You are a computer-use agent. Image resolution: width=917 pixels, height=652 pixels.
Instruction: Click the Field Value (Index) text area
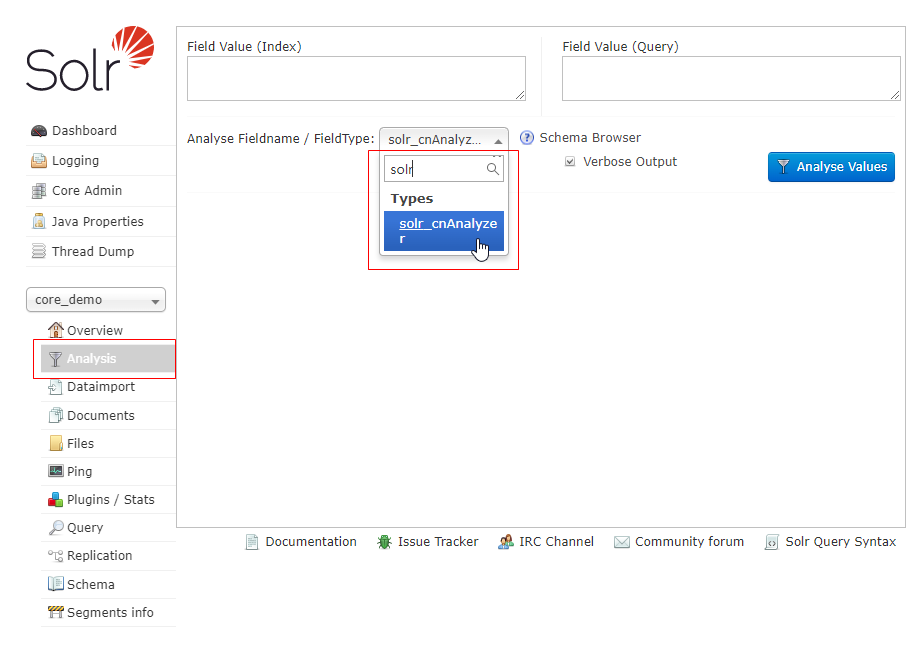tap(356, 79)
